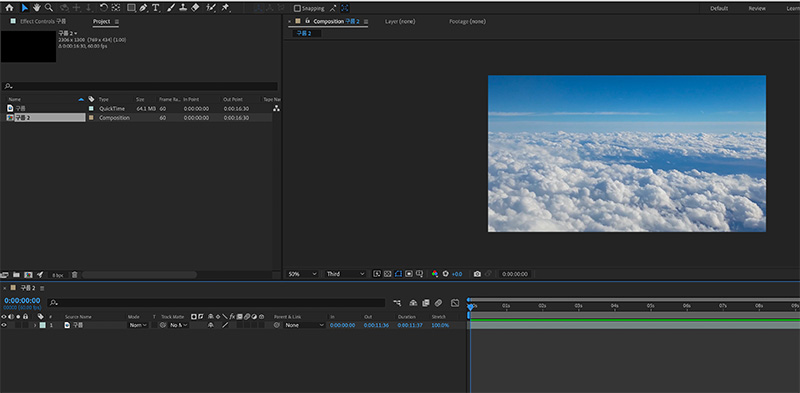Toggle shy switch for 구름 layer

[x=210, y=325]
